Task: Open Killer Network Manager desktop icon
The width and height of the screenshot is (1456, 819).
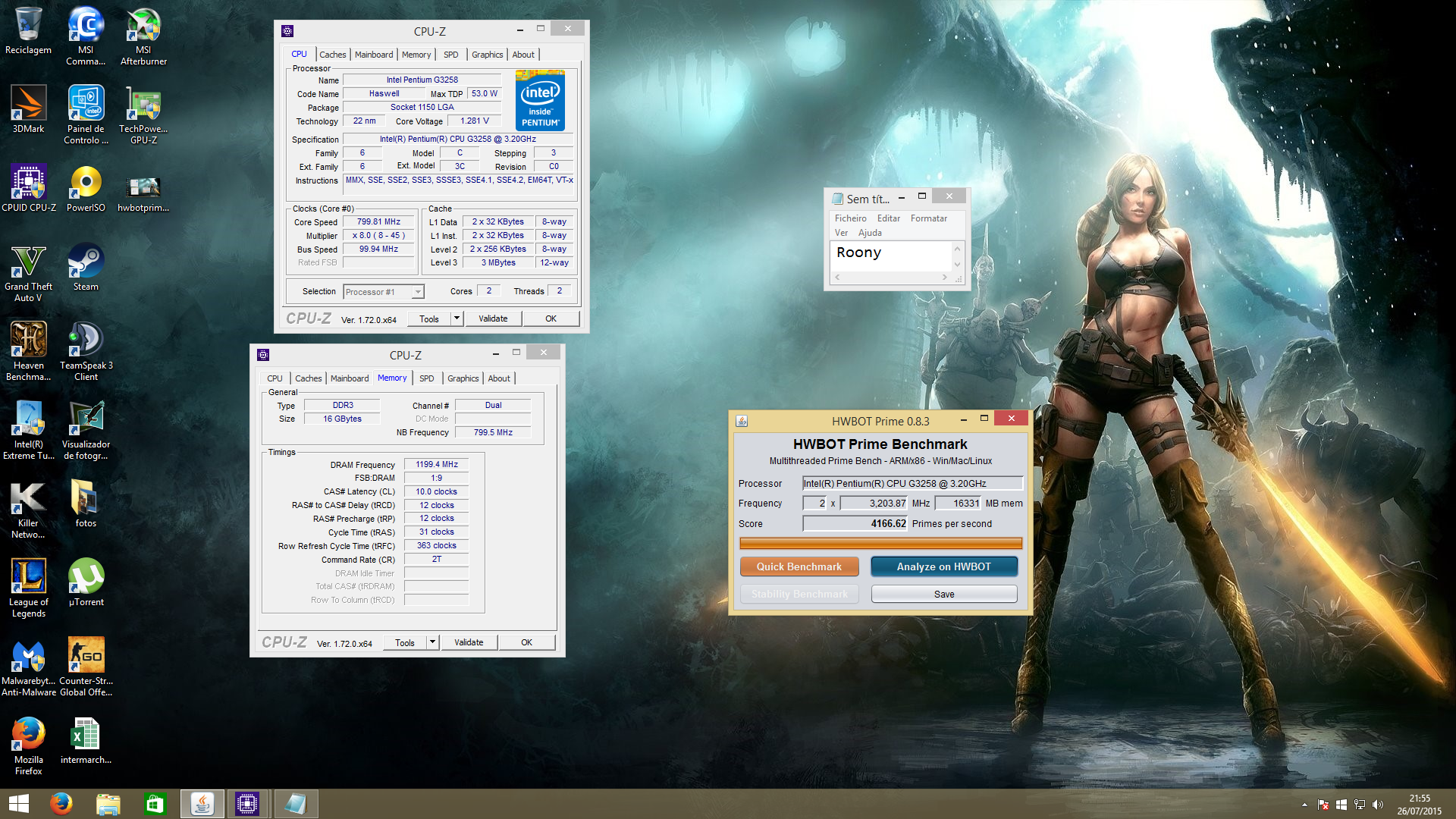Action: (x=28, y=509)
